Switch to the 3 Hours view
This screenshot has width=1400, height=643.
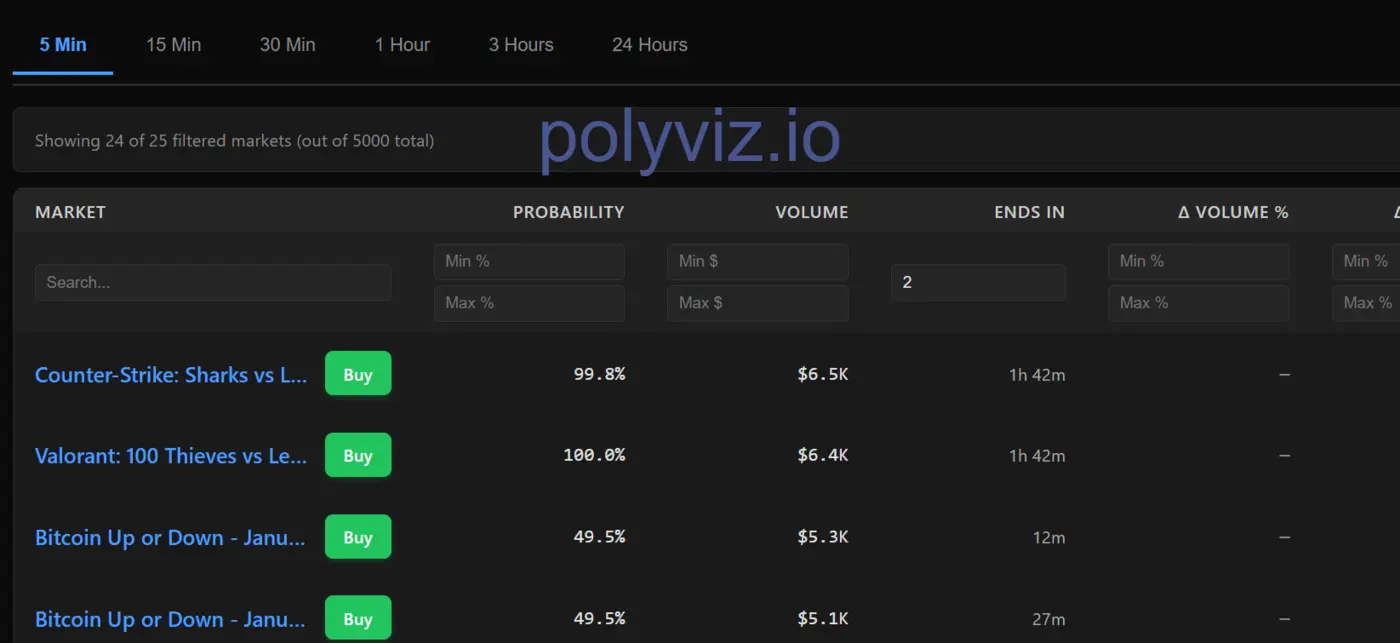(521, 44)
